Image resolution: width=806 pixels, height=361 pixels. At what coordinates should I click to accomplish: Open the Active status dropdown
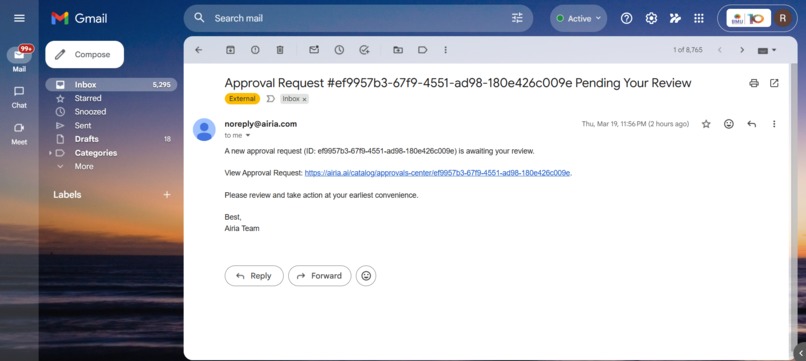tap(578, 19)
